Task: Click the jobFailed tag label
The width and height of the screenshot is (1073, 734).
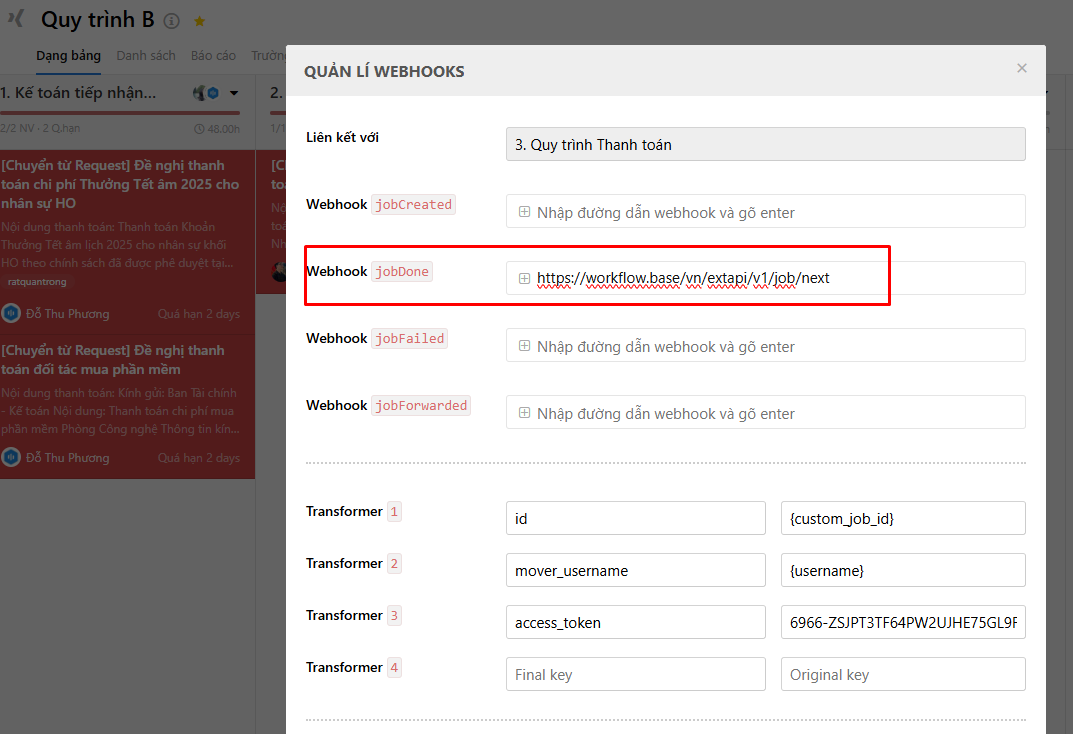Action: tap(409, 339)
